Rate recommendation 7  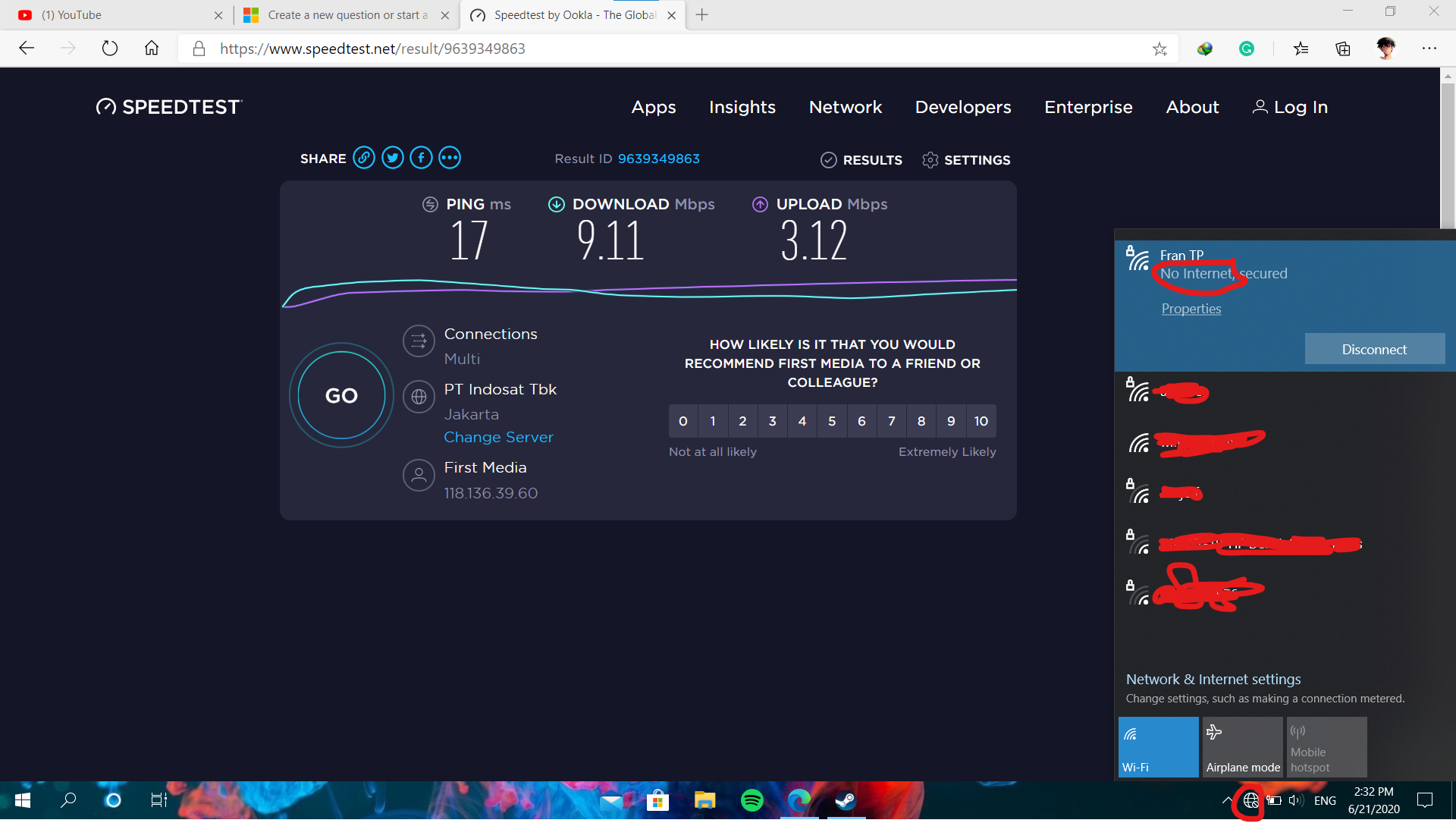click(892, 421)
